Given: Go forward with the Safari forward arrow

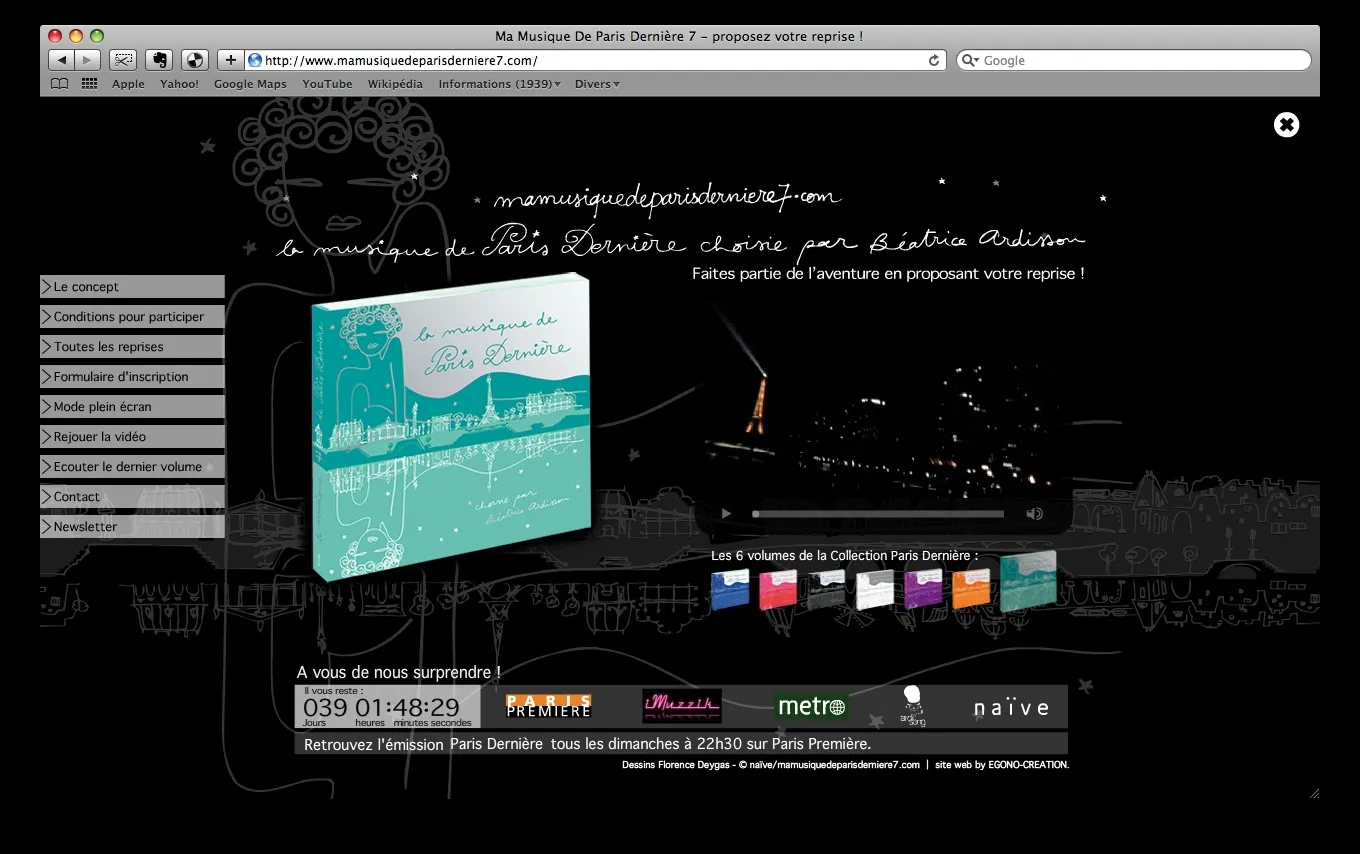Looking at the screenshot, I should pos(88,60).
